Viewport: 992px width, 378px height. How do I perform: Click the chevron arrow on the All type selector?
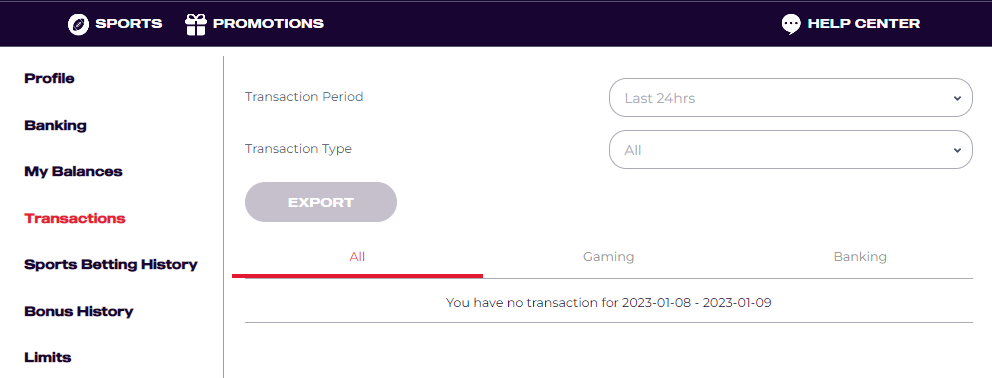957,150
